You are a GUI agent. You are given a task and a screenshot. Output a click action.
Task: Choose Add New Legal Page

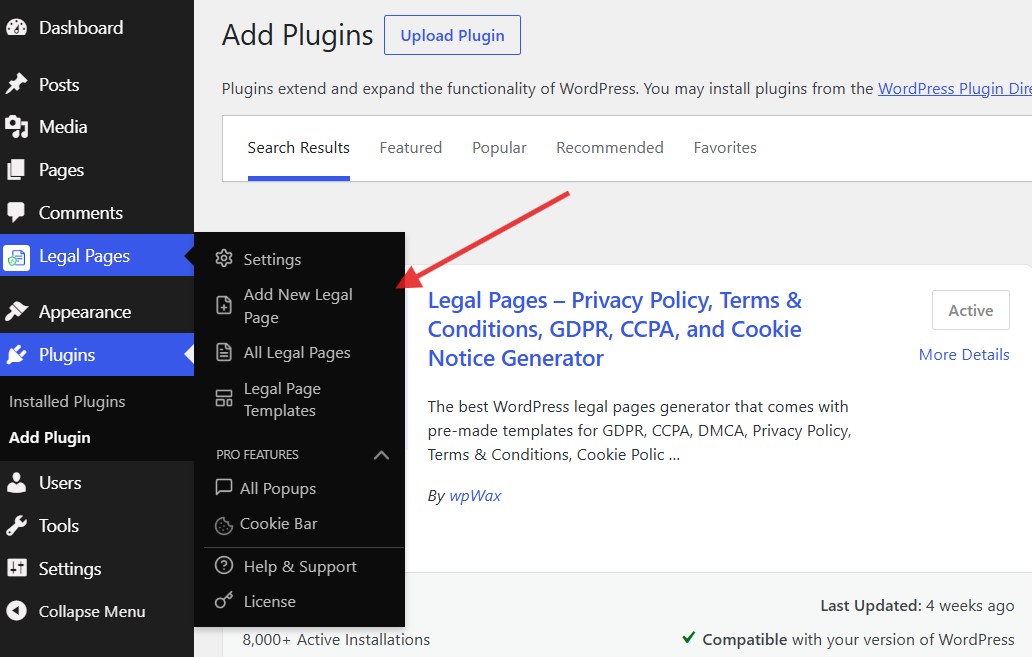coord(298,305)
